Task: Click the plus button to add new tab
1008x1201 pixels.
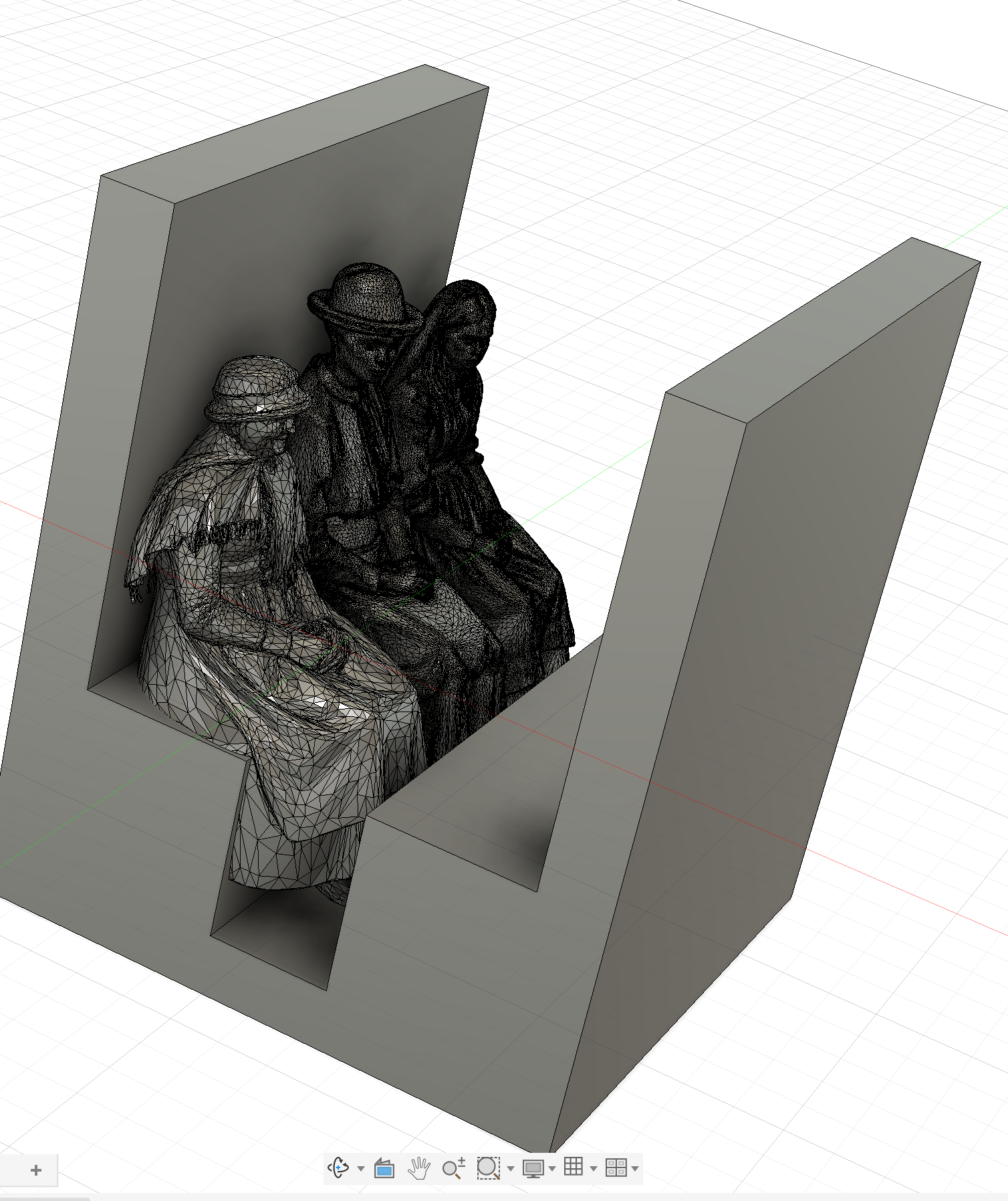Action: pos(36,1170)
